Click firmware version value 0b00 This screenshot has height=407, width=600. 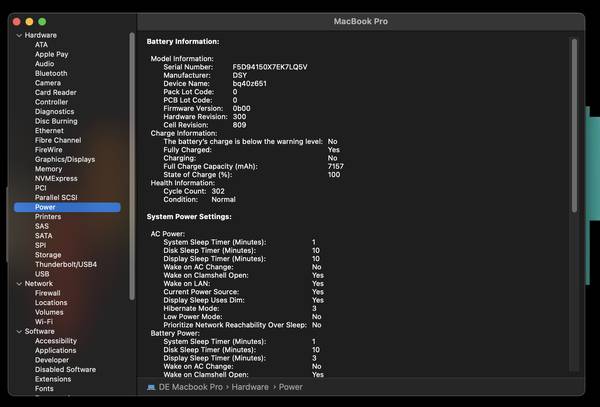click(x=241, y=109)
